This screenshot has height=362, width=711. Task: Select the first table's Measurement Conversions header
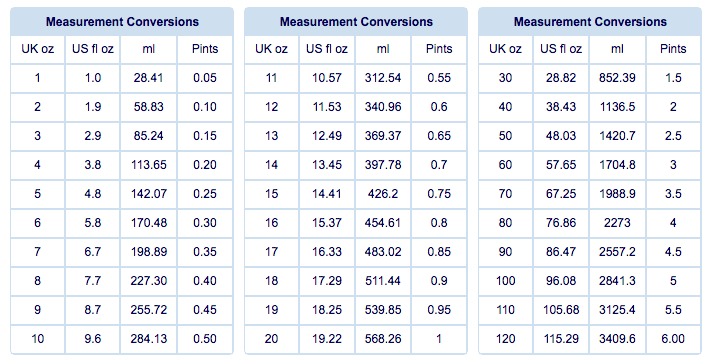coord(122,22)
